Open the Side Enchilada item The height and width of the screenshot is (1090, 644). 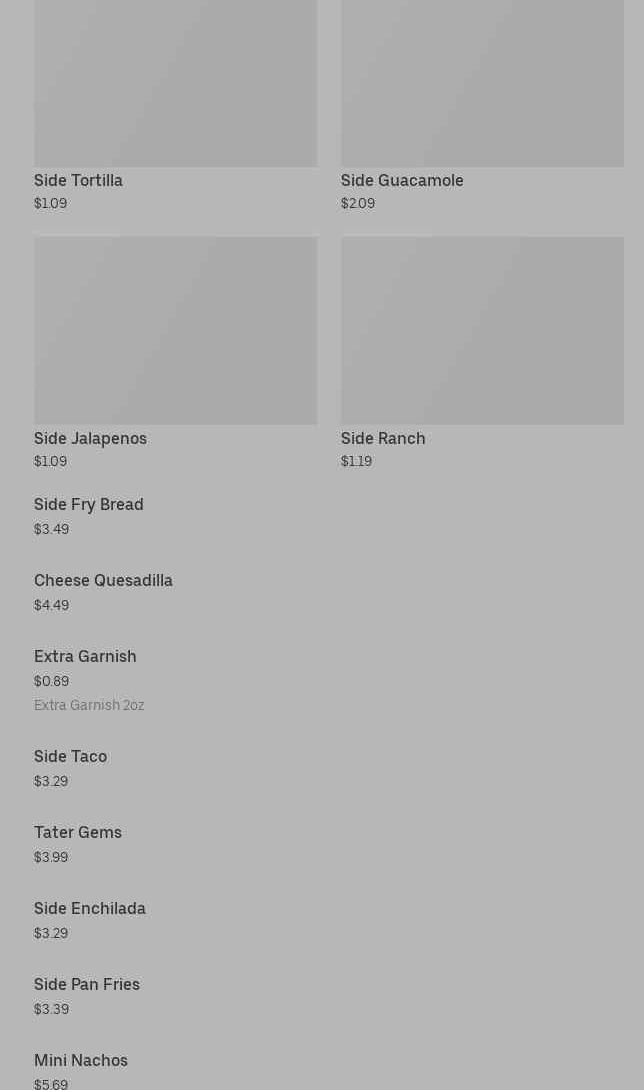point(90,908)
